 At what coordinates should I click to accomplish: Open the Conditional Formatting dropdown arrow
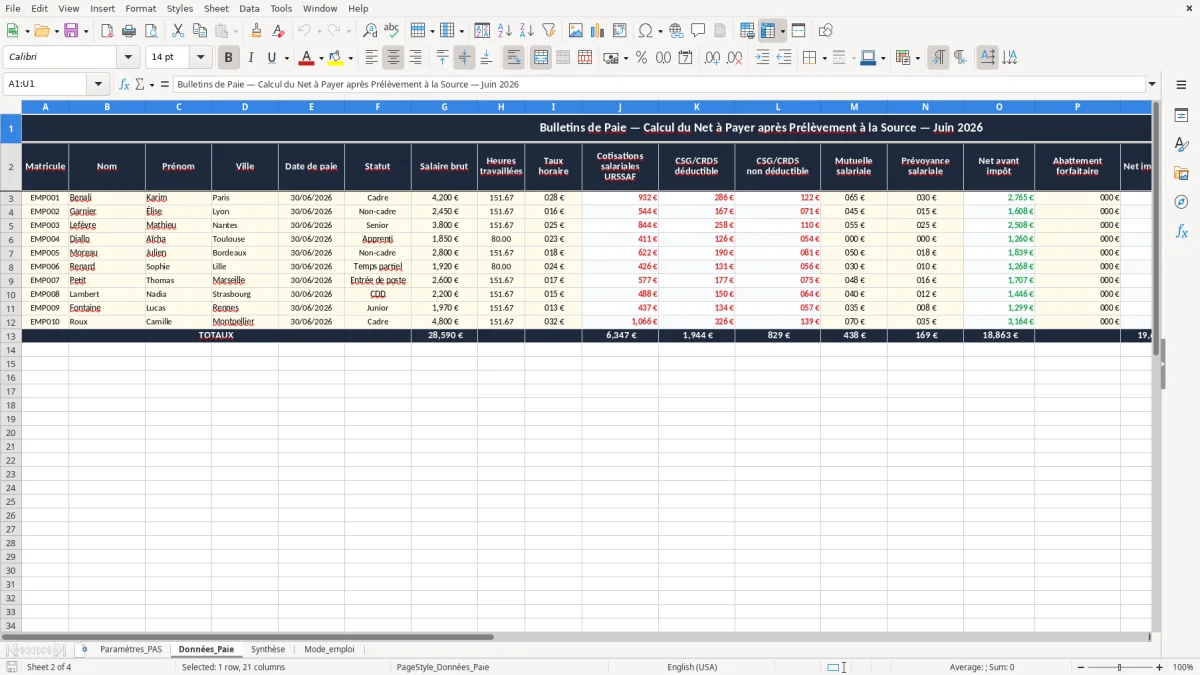click(917, 58)
